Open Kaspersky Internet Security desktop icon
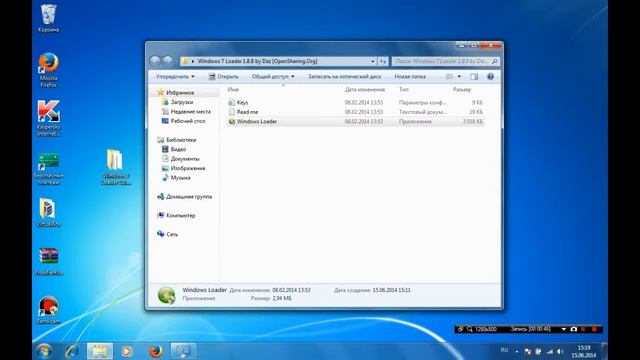This screenshot has width=640, height=360. pyautogui.click(x=49, y=118)
